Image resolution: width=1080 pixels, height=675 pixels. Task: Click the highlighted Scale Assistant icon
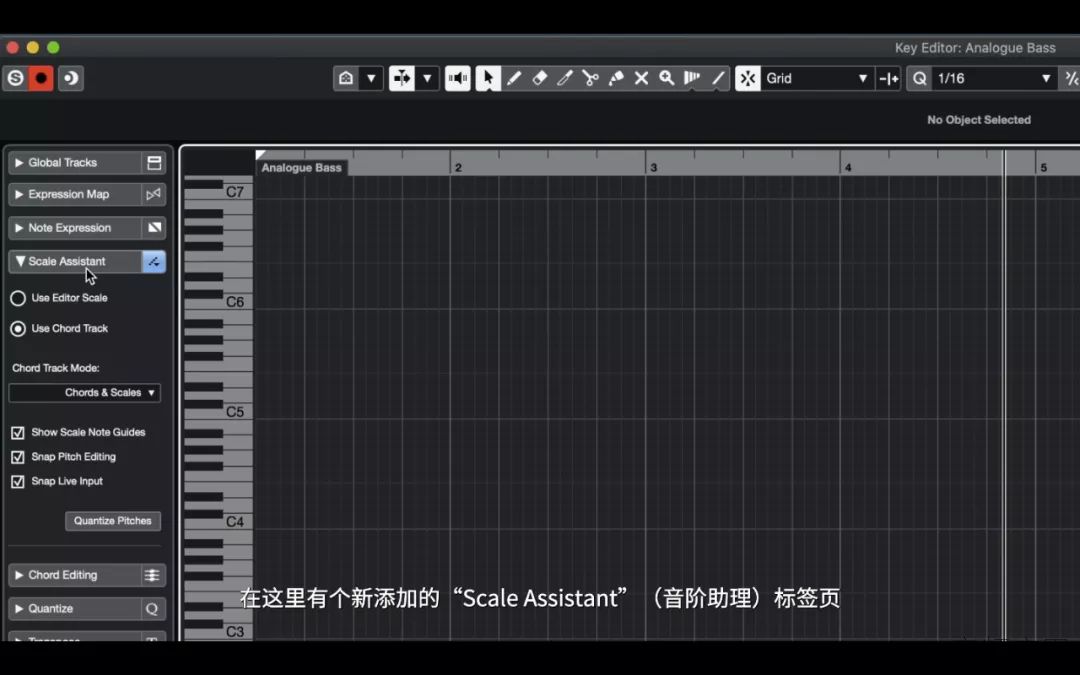pos(154,262)
